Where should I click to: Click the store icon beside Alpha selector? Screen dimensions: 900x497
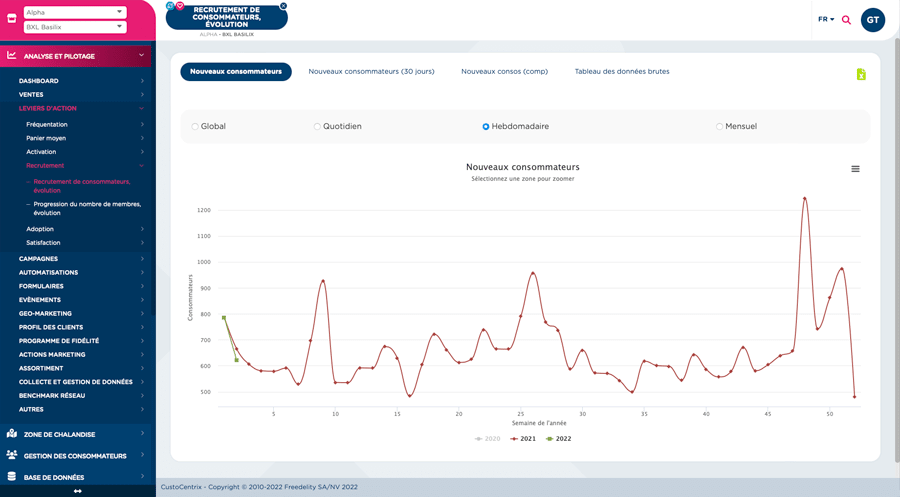click(x=12, y=19)
